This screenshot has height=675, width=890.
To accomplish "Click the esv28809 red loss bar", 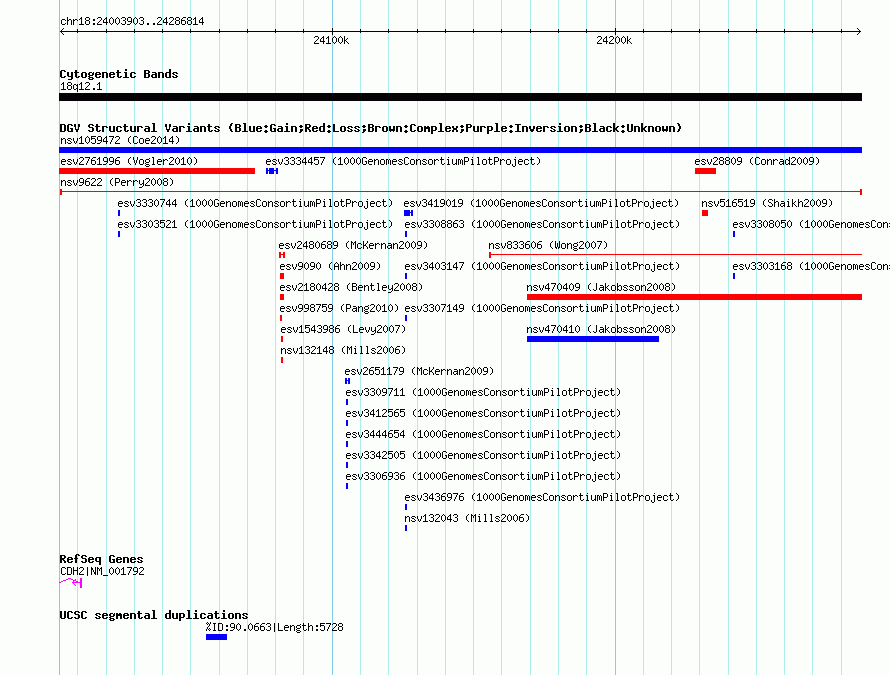I will click(706, 171).
